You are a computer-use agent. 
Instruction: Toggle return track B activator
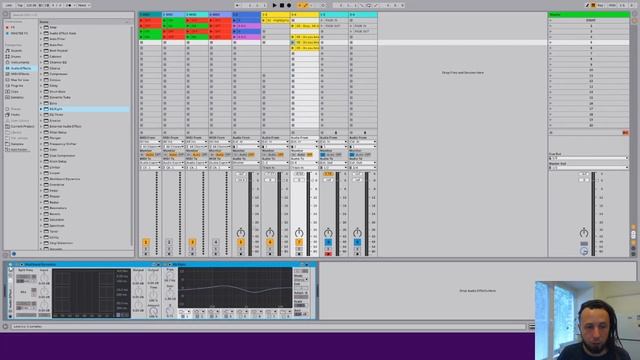coord(357,242)
